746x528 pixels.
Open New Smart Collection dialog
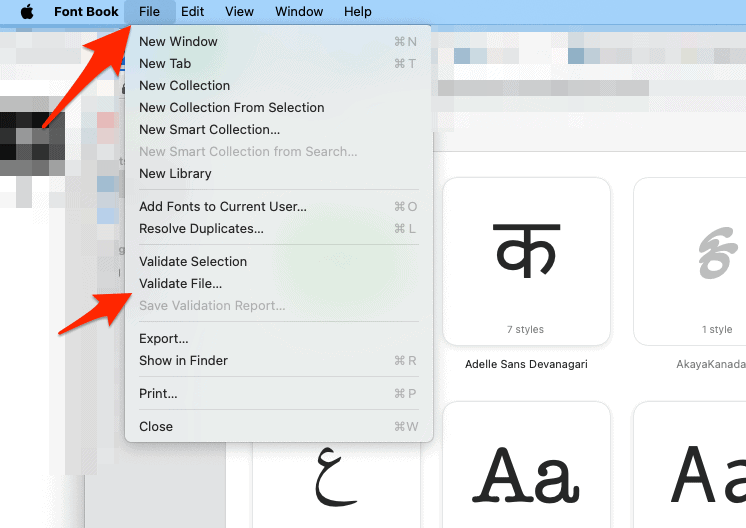(209, 130)
